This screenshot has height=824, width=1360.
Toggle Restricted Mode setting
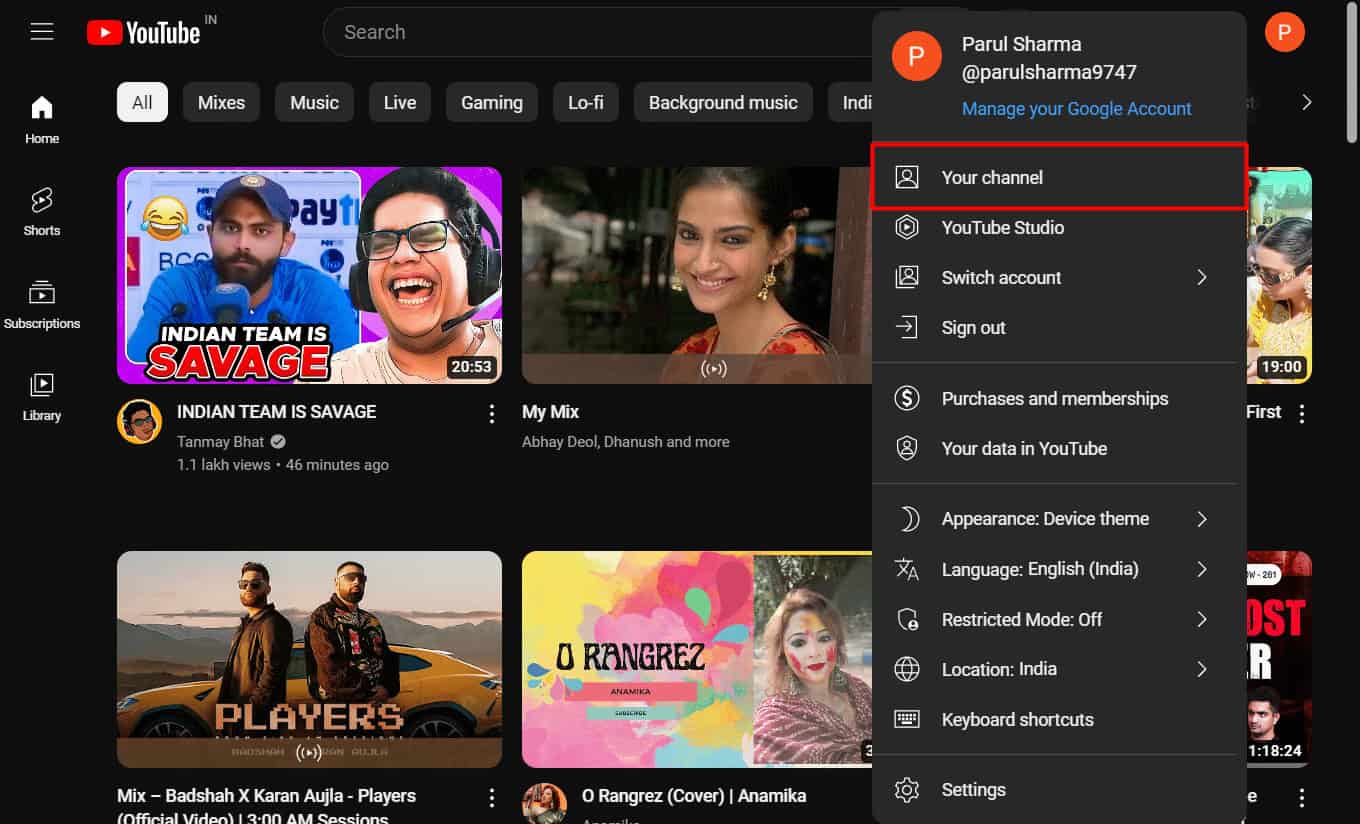coord(1022,619)
